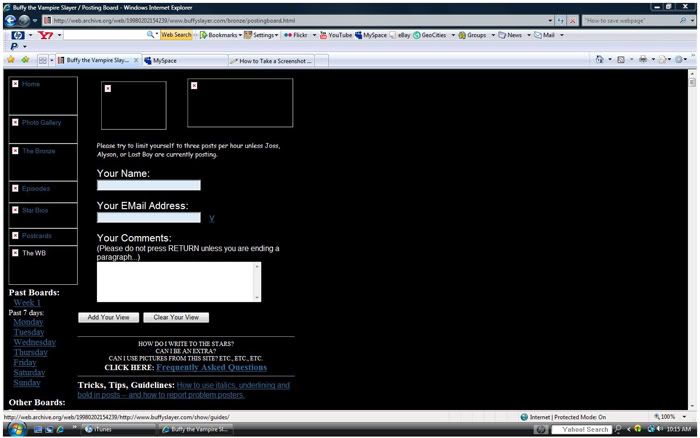700x438 pixels.
Task: Expand the search provider dropdown arrow
Action: click(692, 21)
